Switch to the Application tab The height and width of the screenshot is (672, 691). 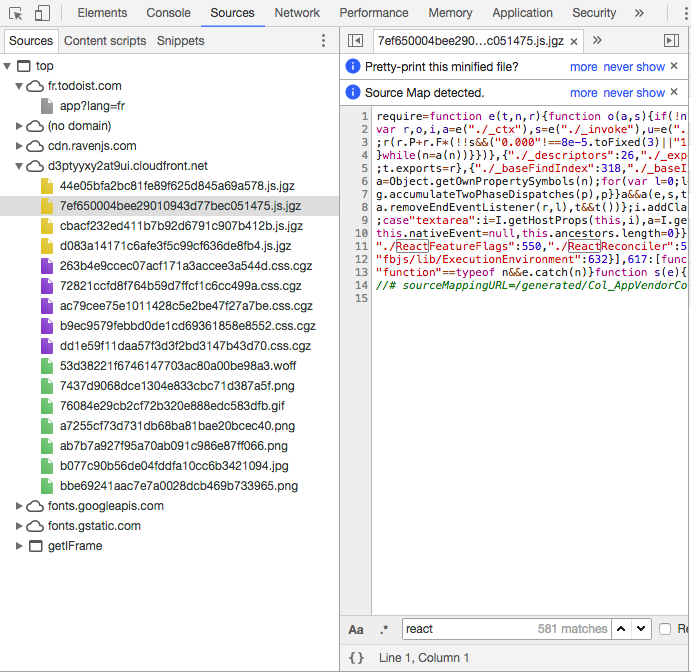point(522,13)
